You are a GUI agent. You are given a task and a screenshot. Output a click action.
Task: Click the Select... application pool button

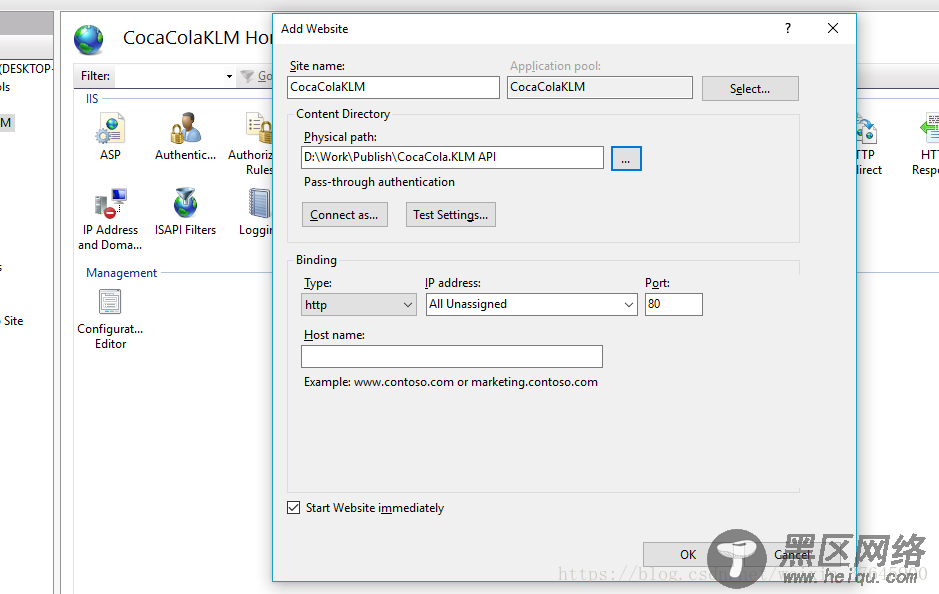point(750,89)
